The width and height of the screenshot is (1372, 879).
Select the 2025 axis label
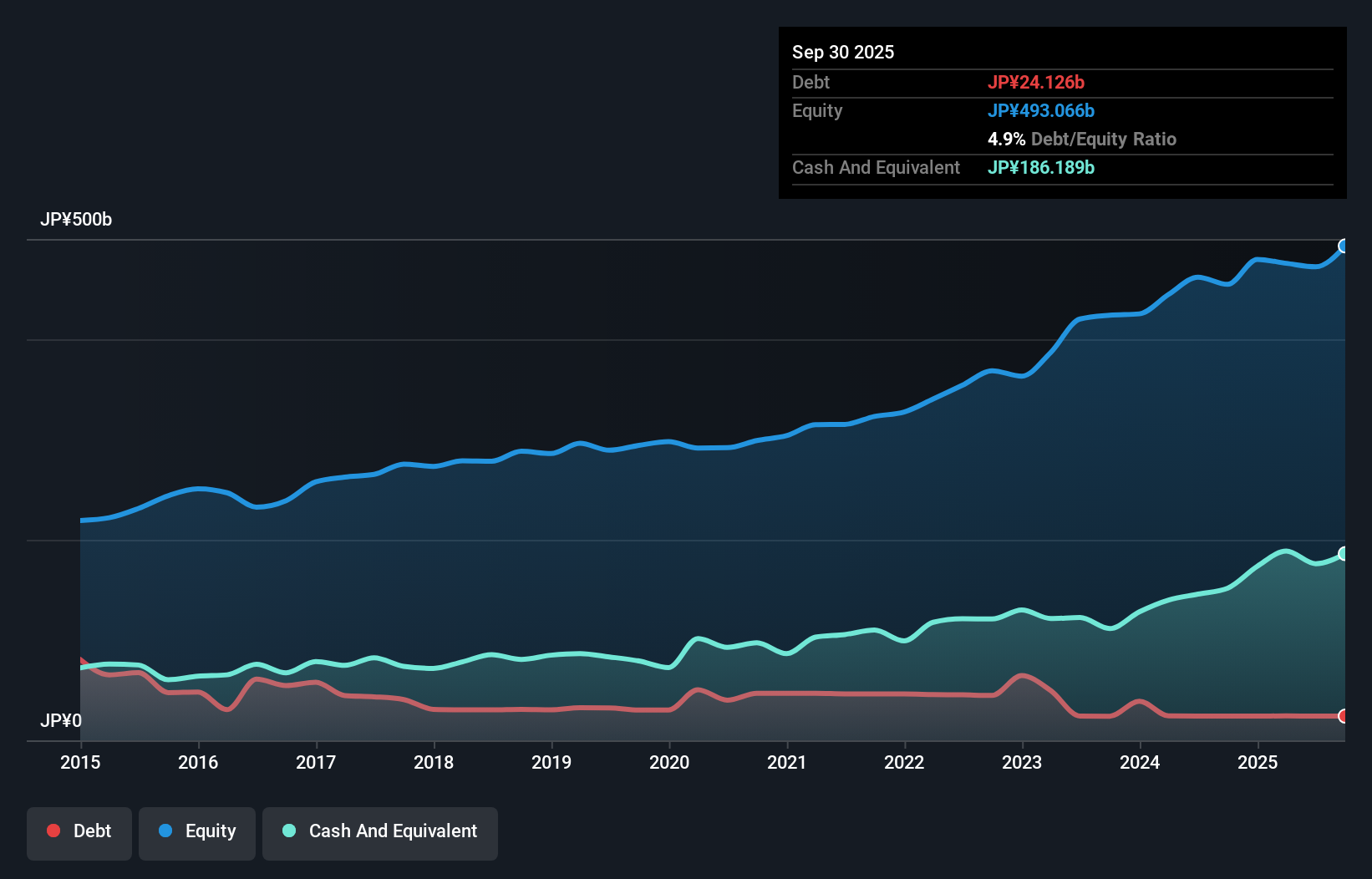(x=1258, y=762)
